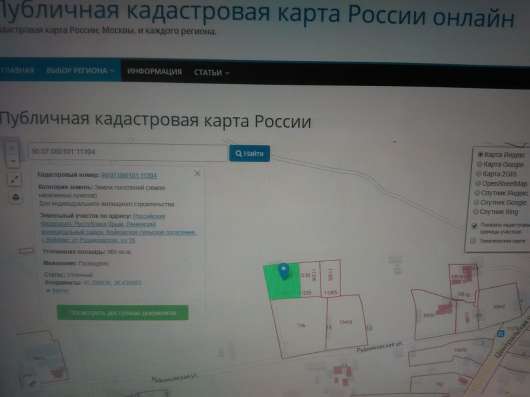Click the blue location pin on map
The height and width of the screenshot is (397, 530).
coord(284,272)
